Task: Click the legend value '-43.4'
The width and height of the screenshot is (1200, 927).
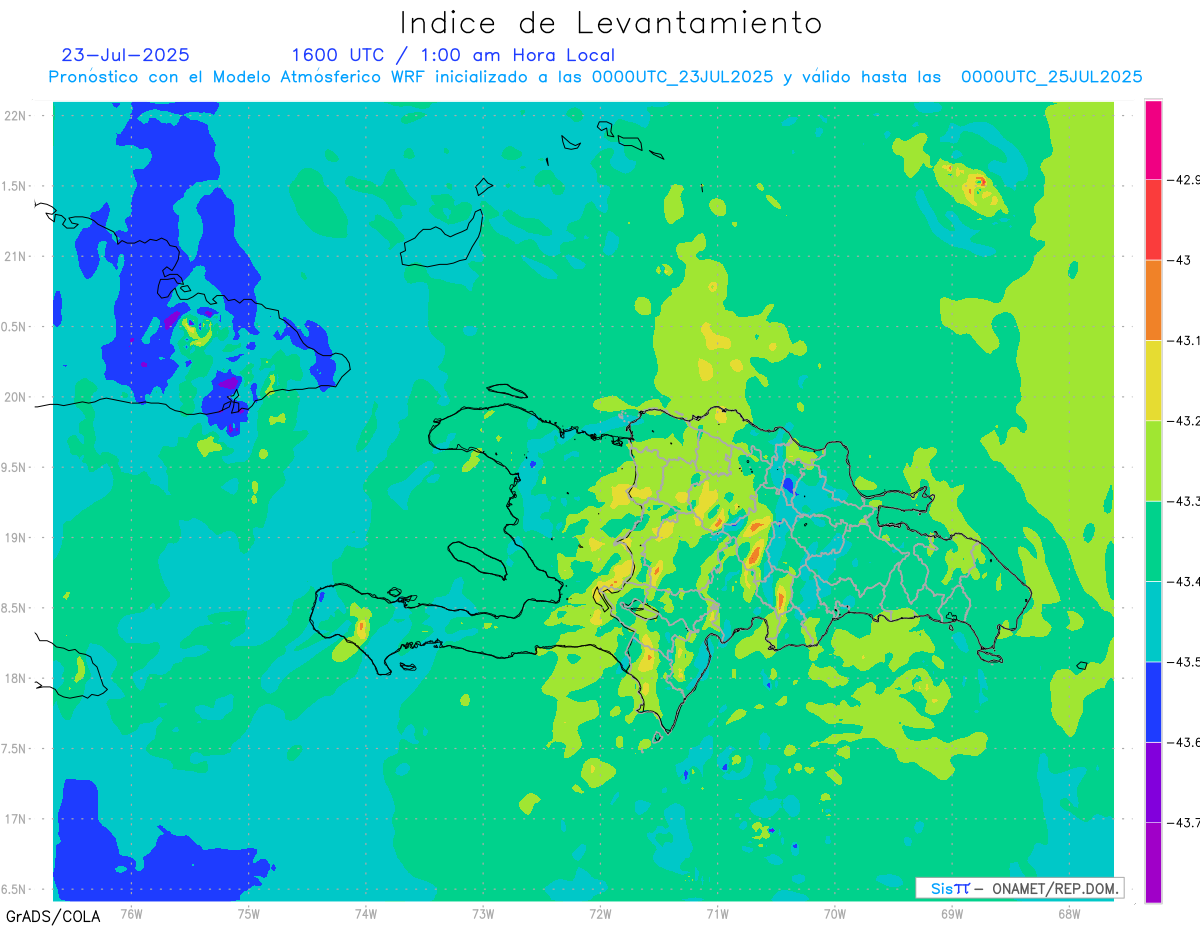Action: pos(1184,582)
